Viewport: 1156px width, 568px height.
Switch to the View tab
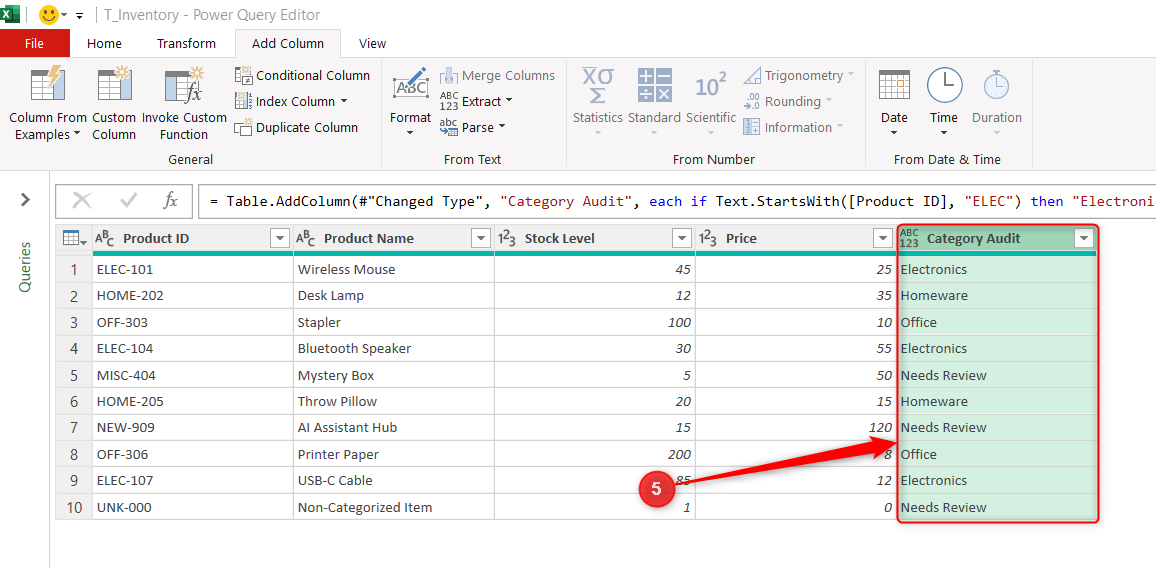[x=372, y=44]
